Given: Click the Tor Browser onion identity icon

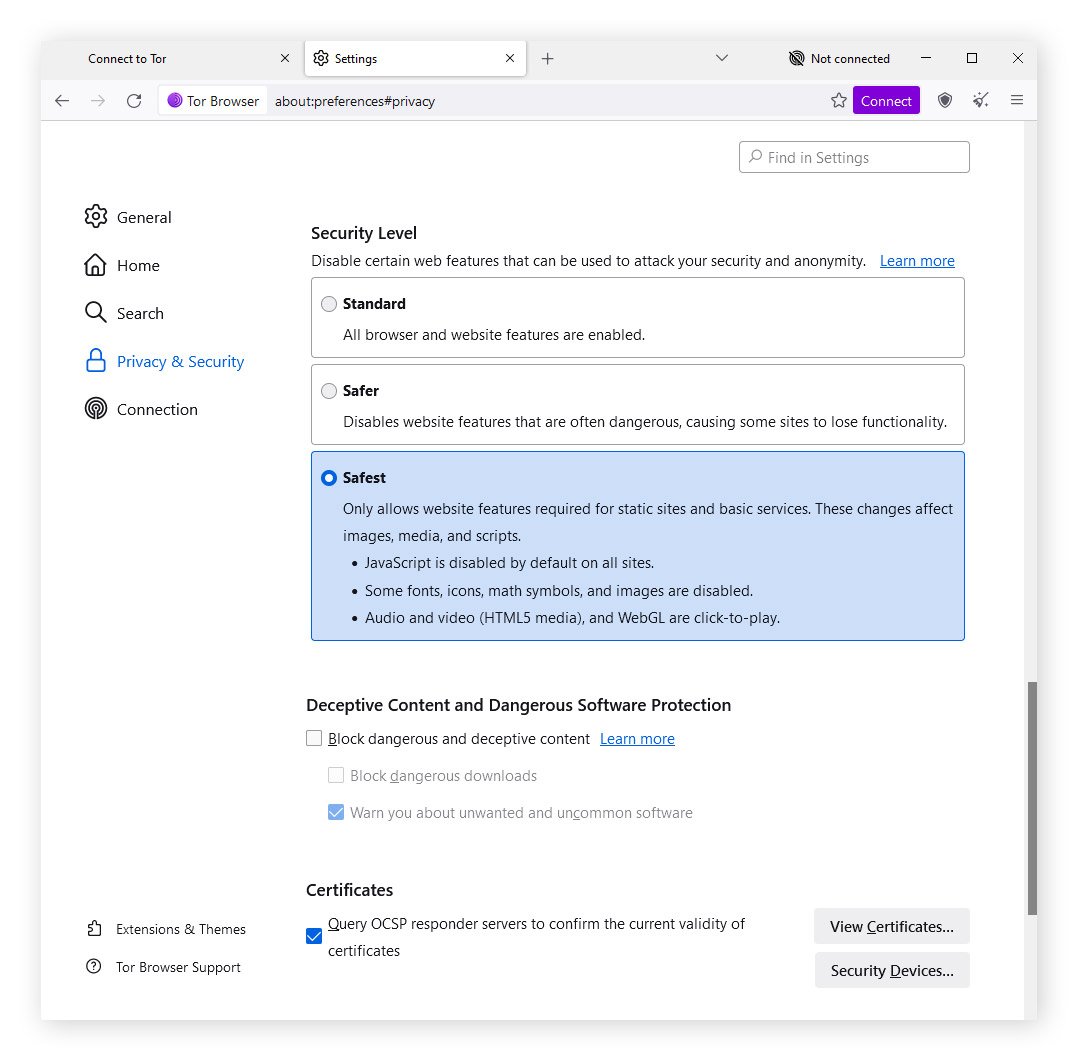Looking at the screenshot, I should click(175, 100).
